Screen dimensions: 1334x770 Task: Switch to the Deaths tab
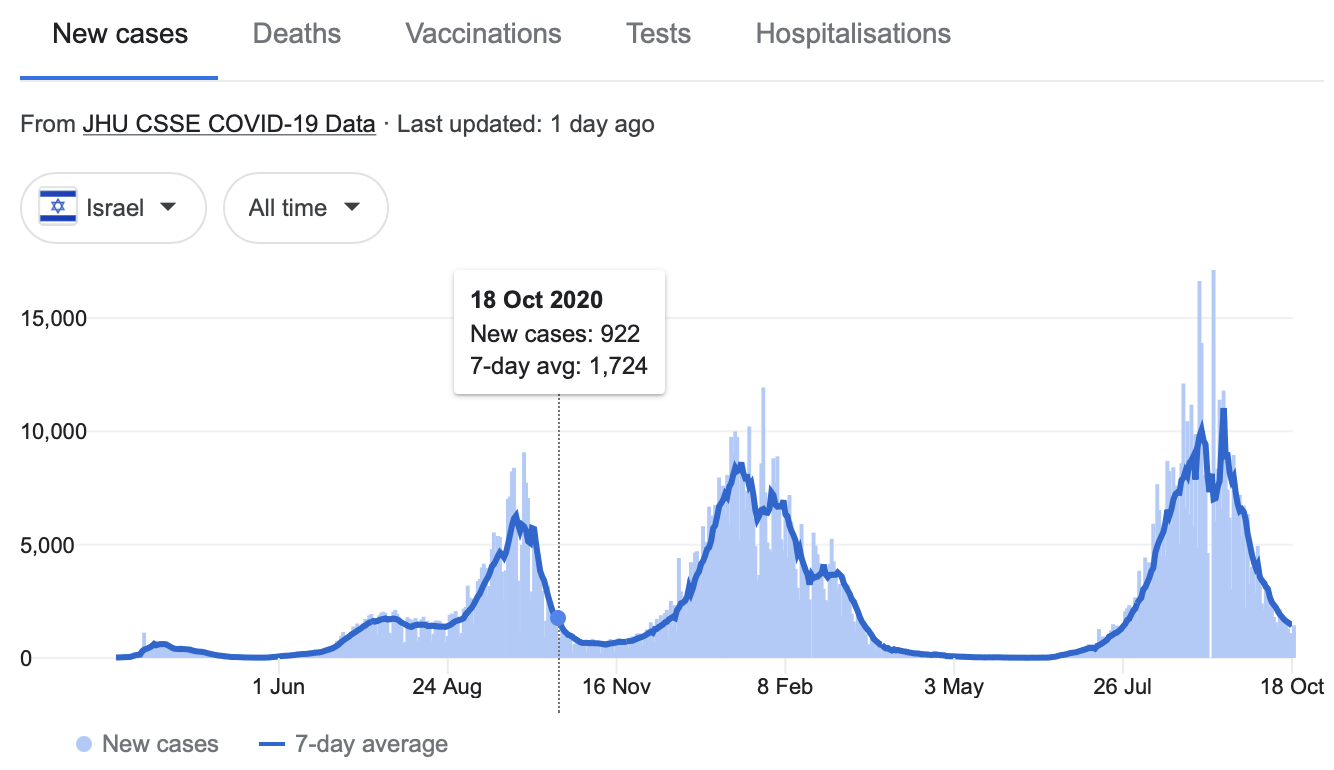tap(297, 34)
